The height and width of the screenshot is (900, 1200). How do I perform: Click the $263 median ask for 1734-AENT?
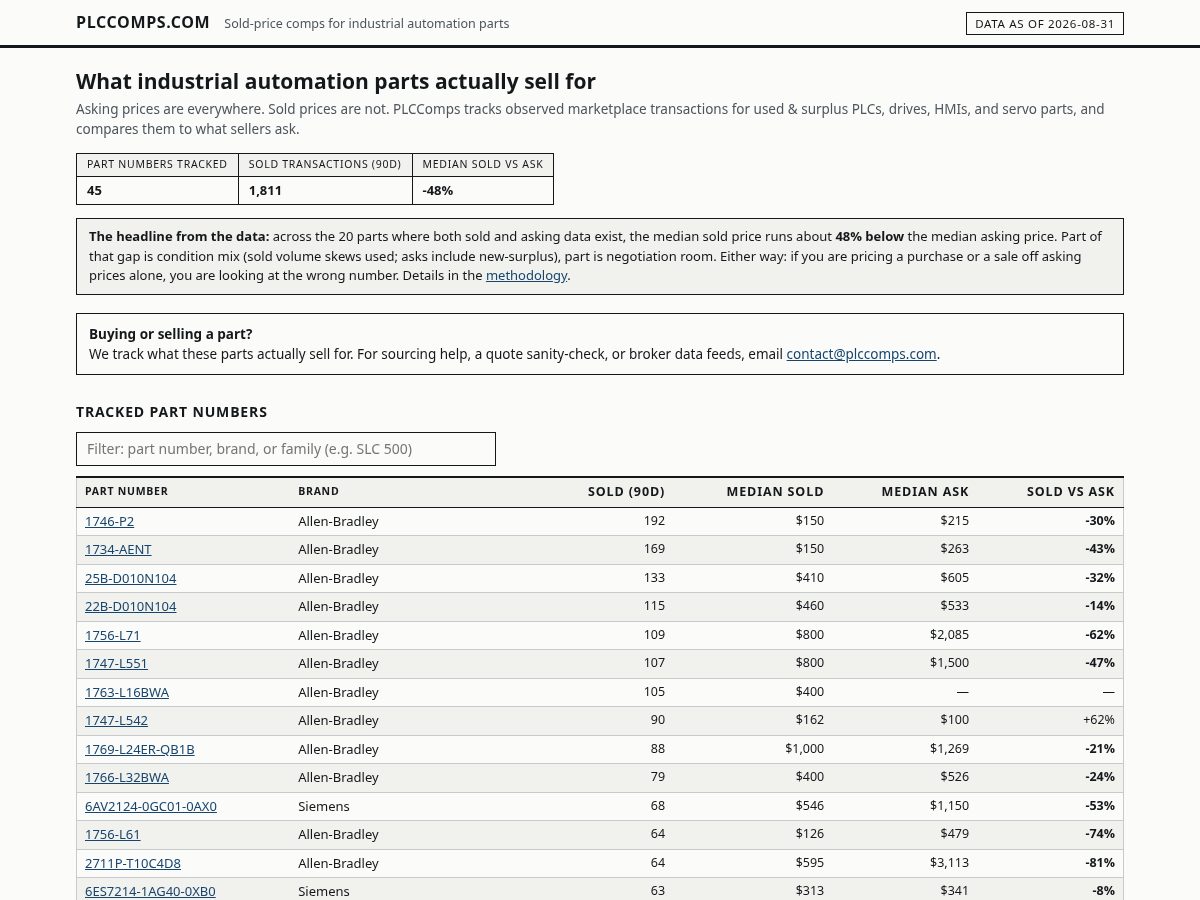pos(954,549)
